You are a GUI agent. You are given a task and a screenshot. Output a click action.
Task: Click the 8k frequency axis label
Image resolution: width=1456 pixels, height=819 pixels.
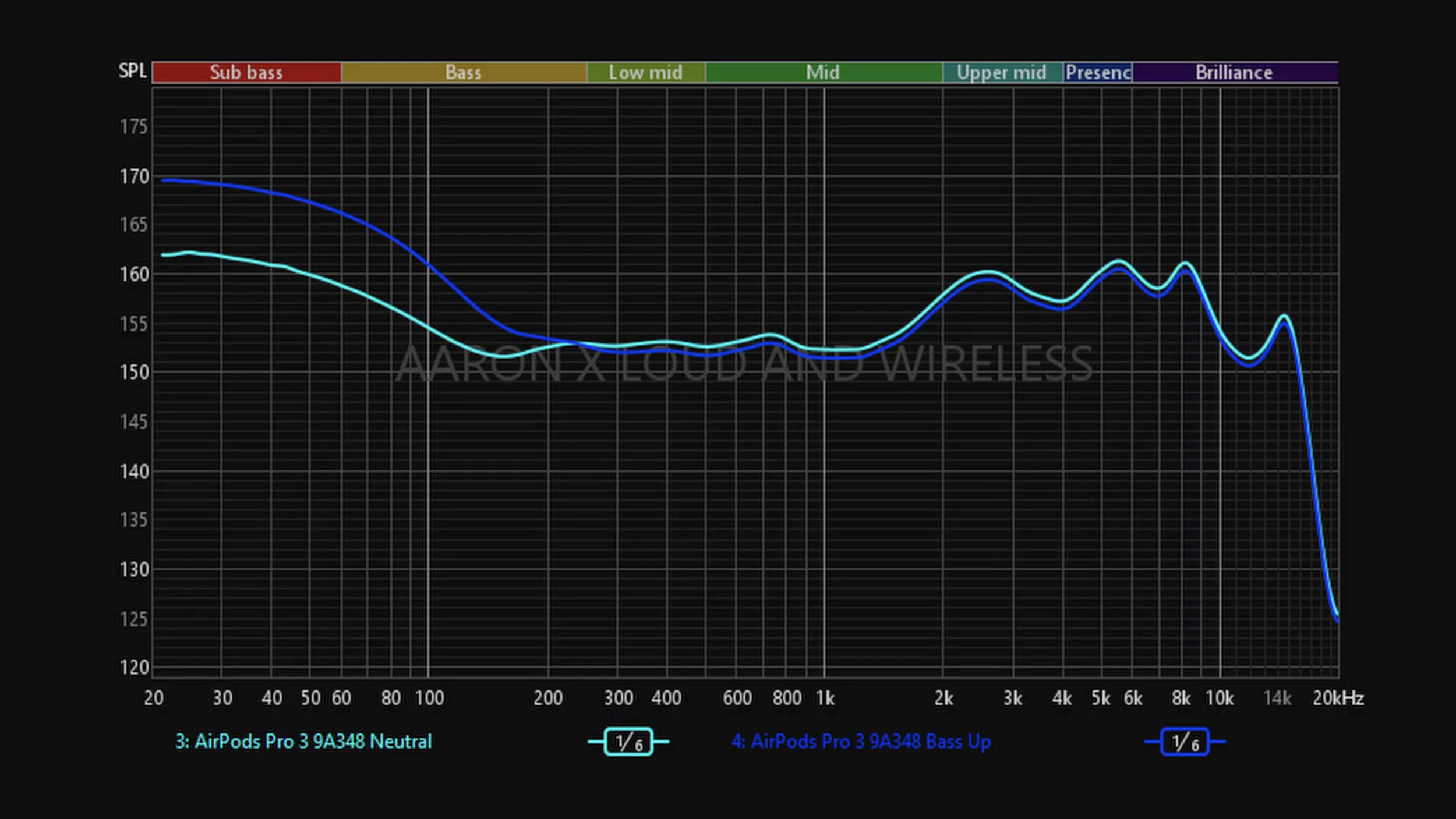click(1181, 698)
